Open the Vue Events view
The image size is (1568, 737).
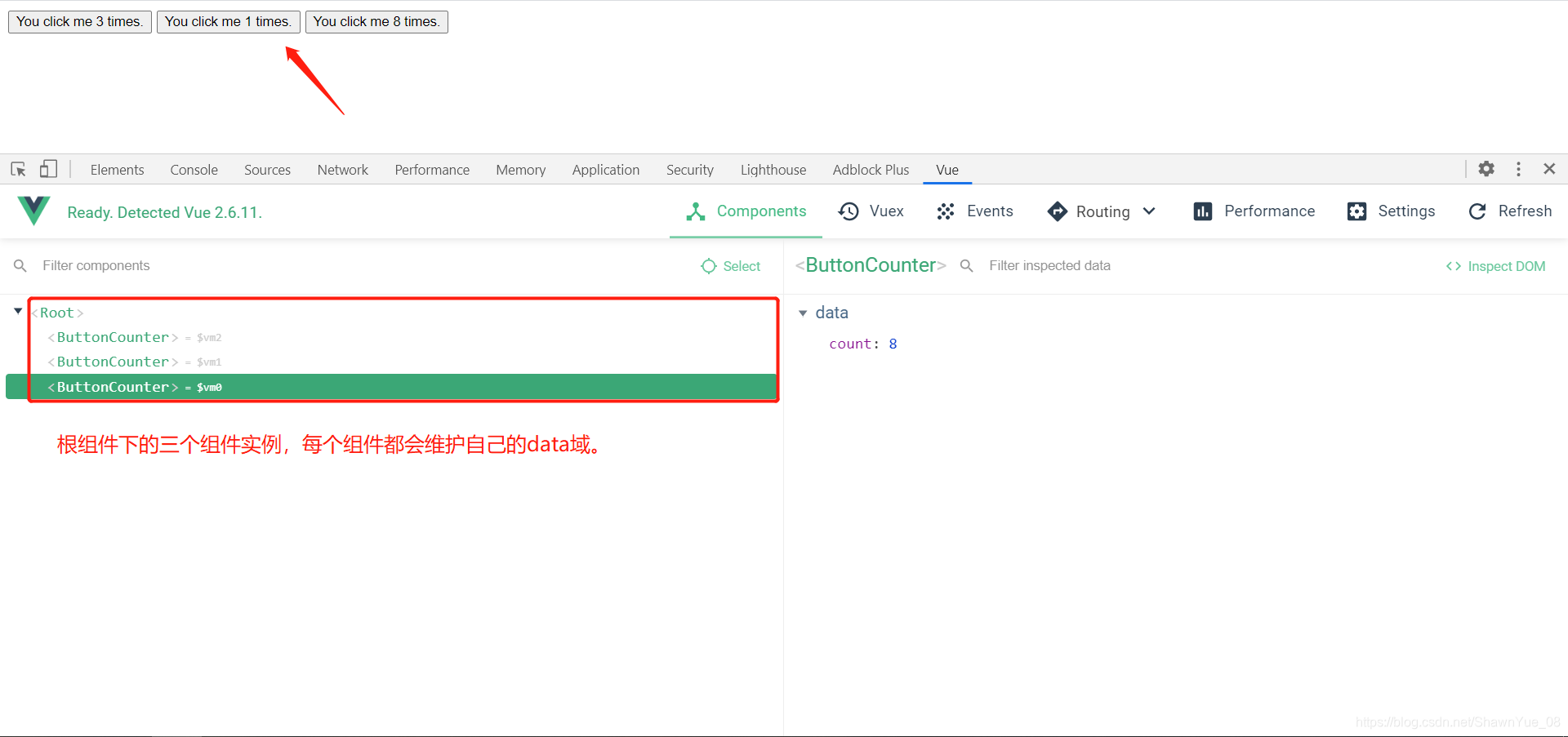pyautogui.click(x=975, y=211)
